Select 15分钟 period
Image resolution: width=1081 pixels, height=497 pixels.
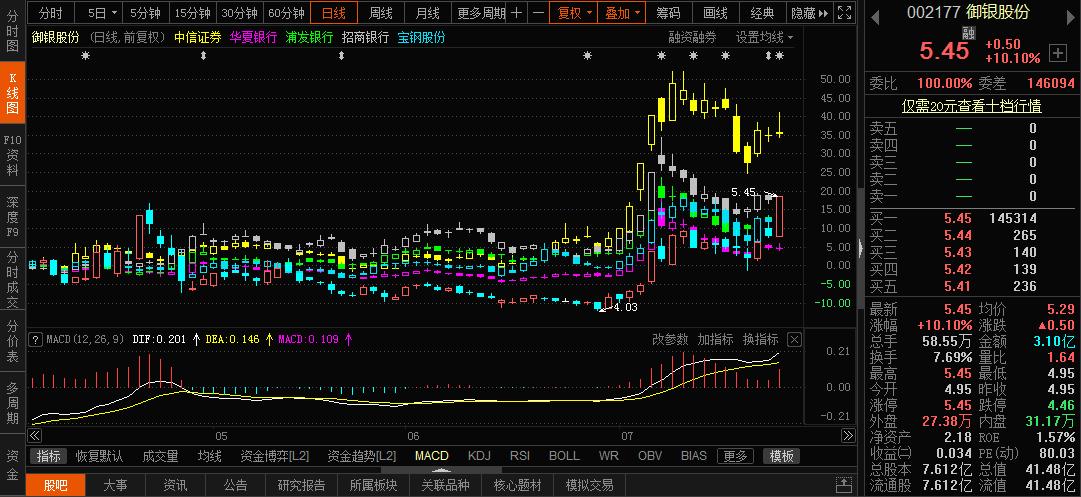pos(192,12)
